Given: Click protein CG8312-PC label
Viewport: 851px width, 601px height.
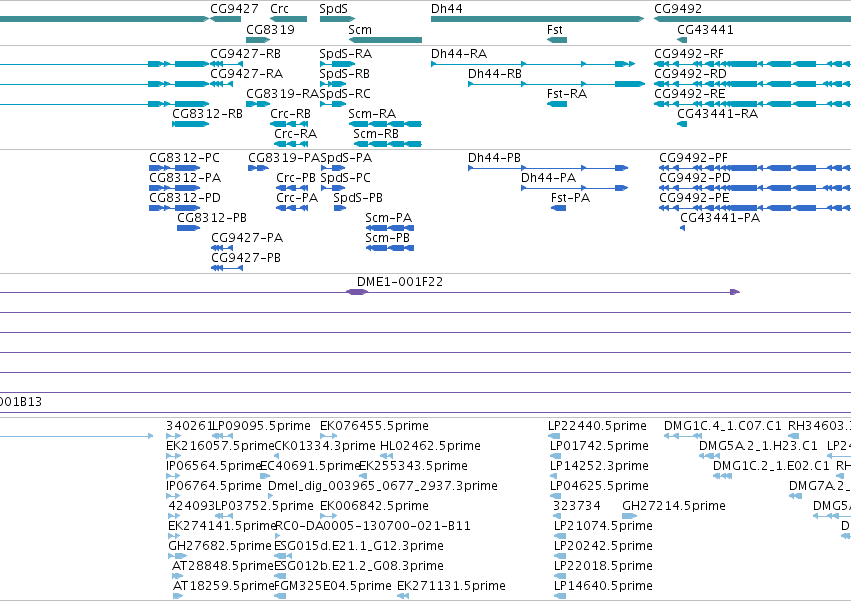Looking at the screenshot, I should (185, 158).
